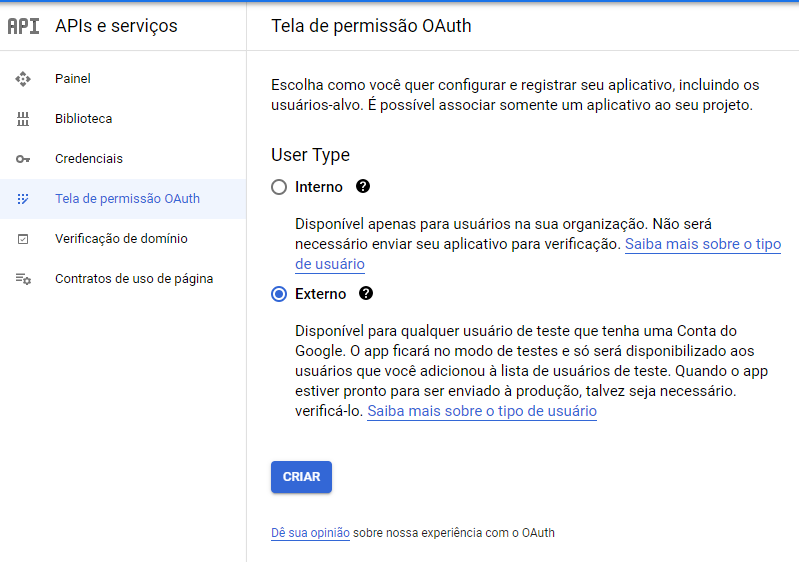The height and width of the screenshot is (562, 799).
Task: Click the Contratos de uso settings icon
Action: [23, 279]
